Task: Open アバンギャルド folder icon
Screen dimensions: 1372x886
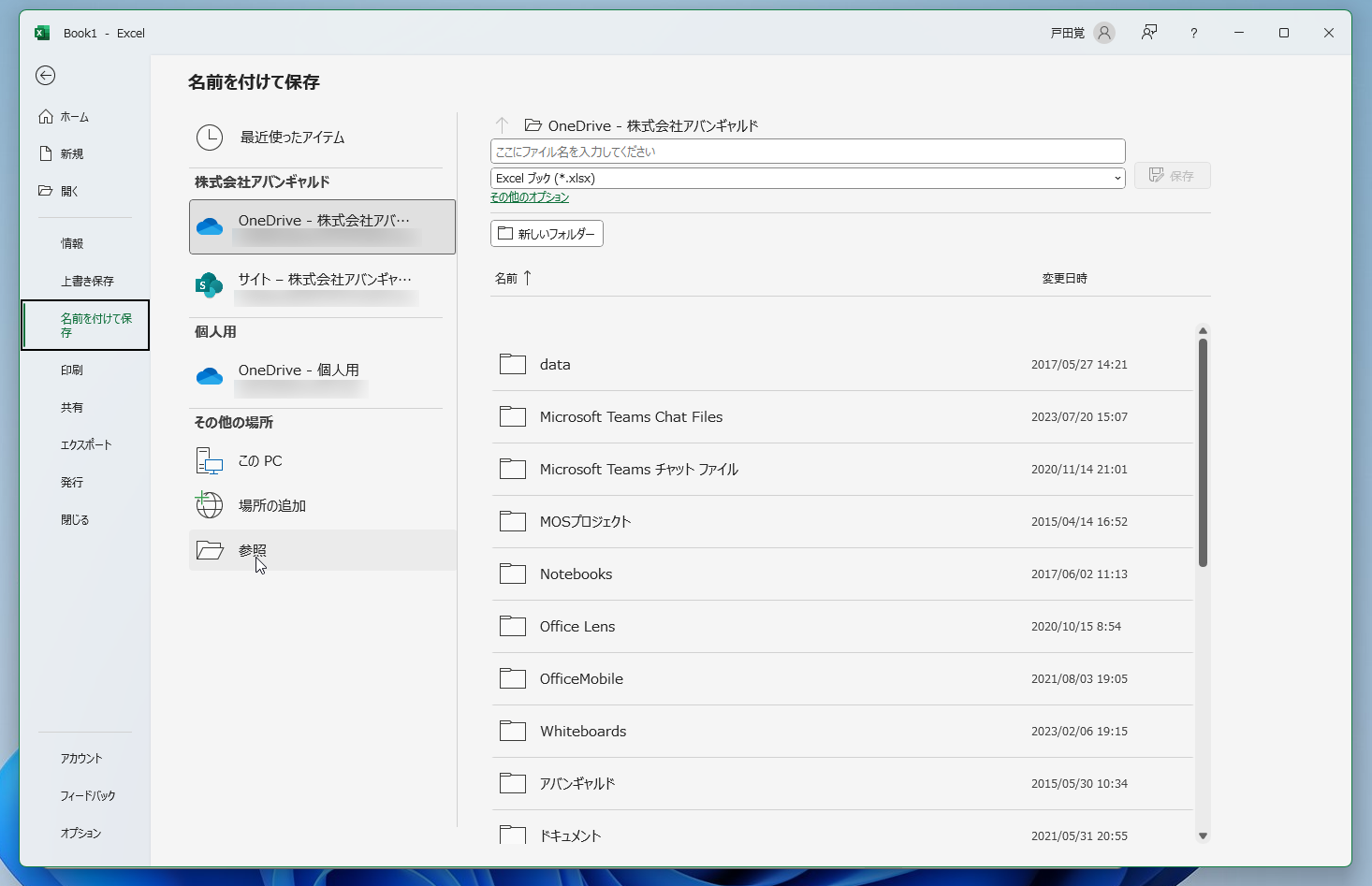Action: (513, 783)
